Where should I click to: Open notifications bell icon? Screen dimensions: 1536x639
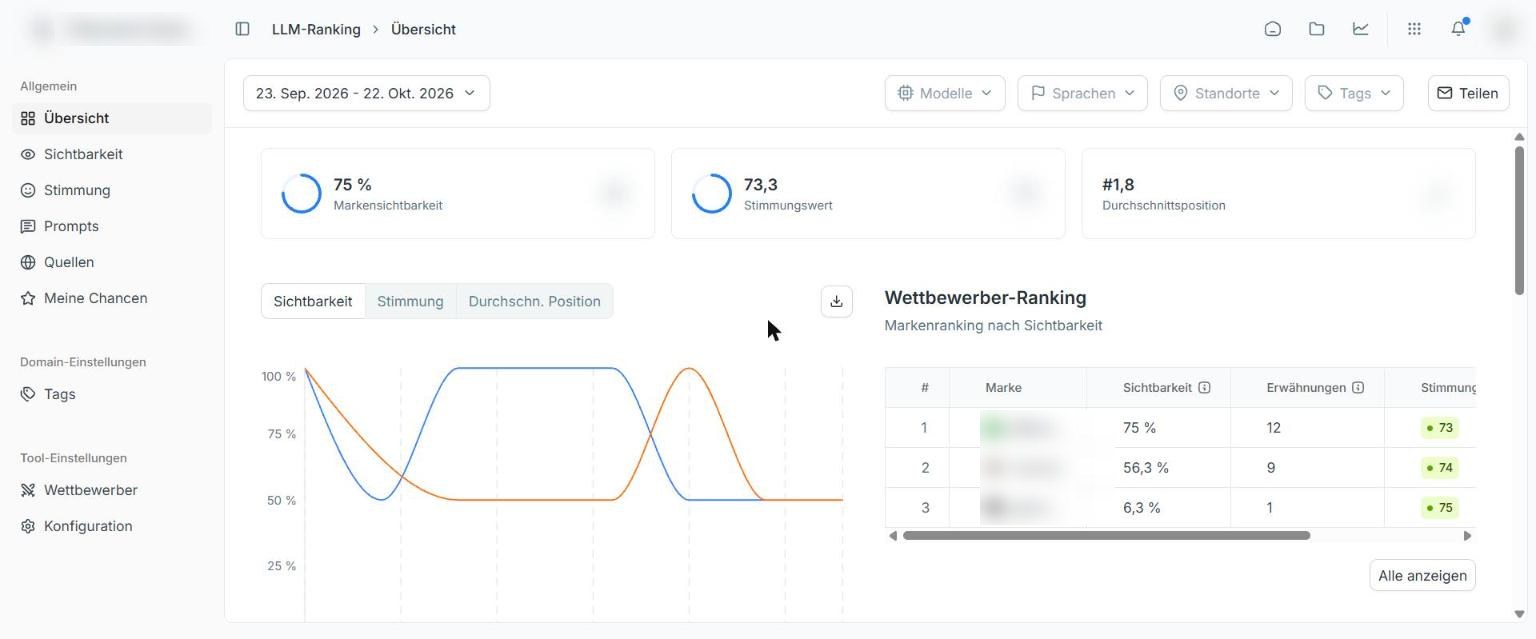click(1459, 29)
